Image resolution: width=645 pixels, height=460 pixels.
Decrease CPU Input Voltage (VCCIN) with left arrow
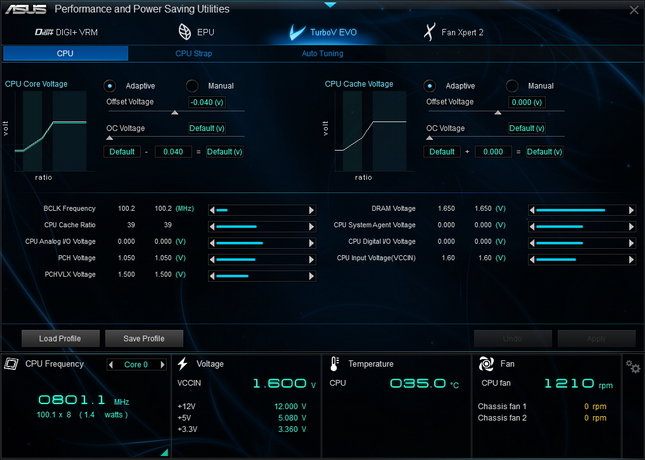[x=532, y=260]
